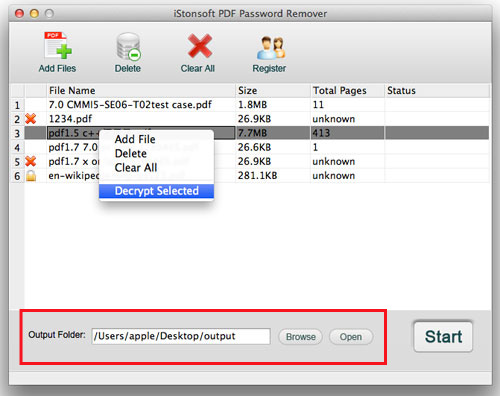This screenshot has width=500, height=396.
Task: Minimize the window with the yellow button
Action: 34,13
